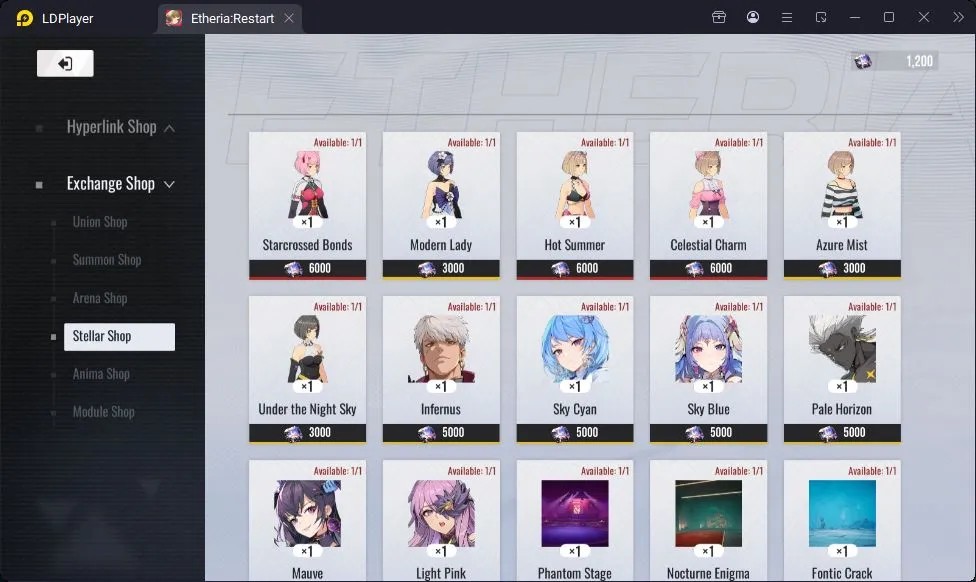Click the Mauve item name
The height and width of the screenshot is (582, 976).
307,573
